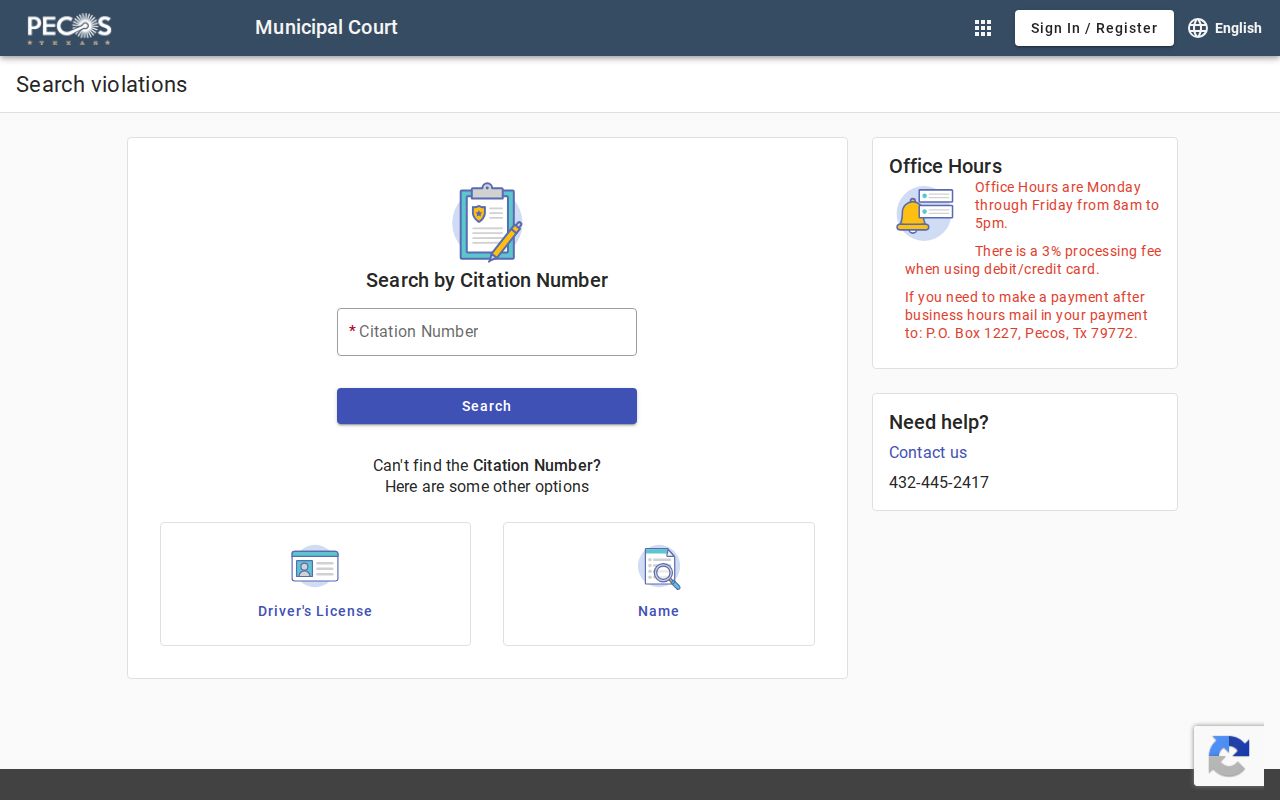Image resolution: width=1280 pixels, height=800 pixels.
Task: Click the Need help? heading
Action: 939,422
